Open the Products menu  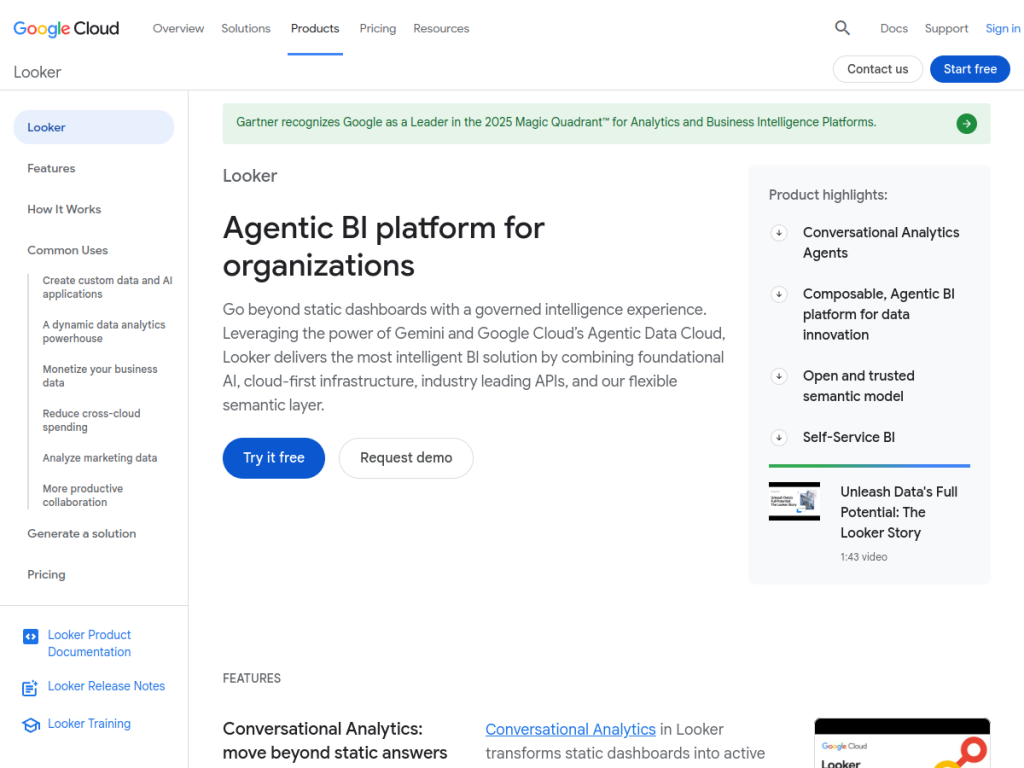click(x=315, y=29)
